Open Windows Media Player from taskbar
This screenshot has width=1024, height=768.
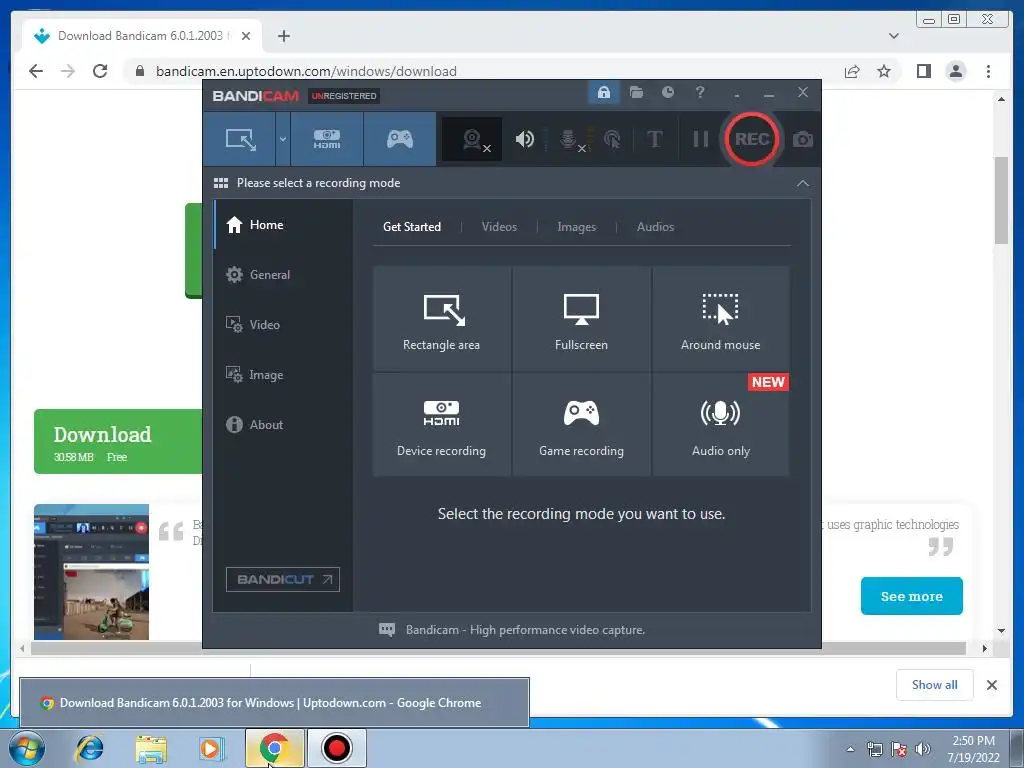tap(210, 748)
